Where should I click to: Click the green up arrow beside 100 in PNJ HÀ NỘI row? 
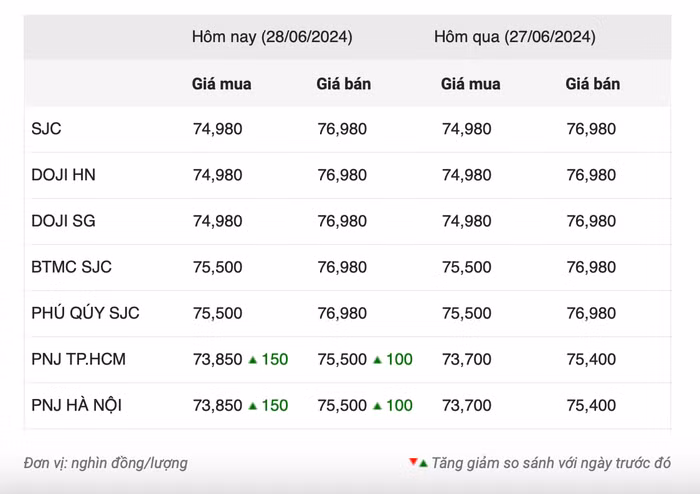(x=377, y=405)
